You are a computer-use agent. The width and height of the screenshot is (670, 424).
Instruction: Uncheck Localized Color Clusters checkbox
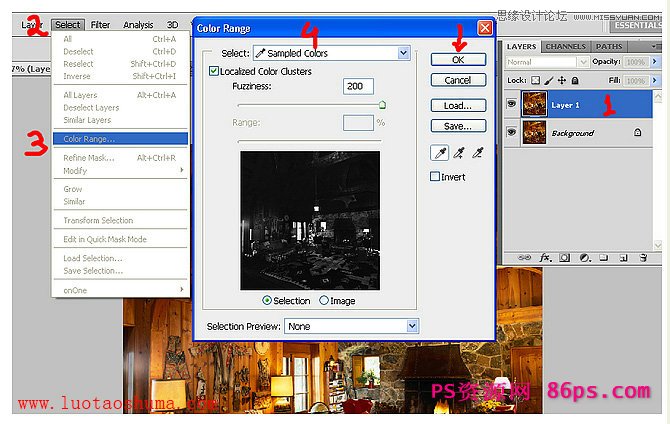[x=214, y=71]
